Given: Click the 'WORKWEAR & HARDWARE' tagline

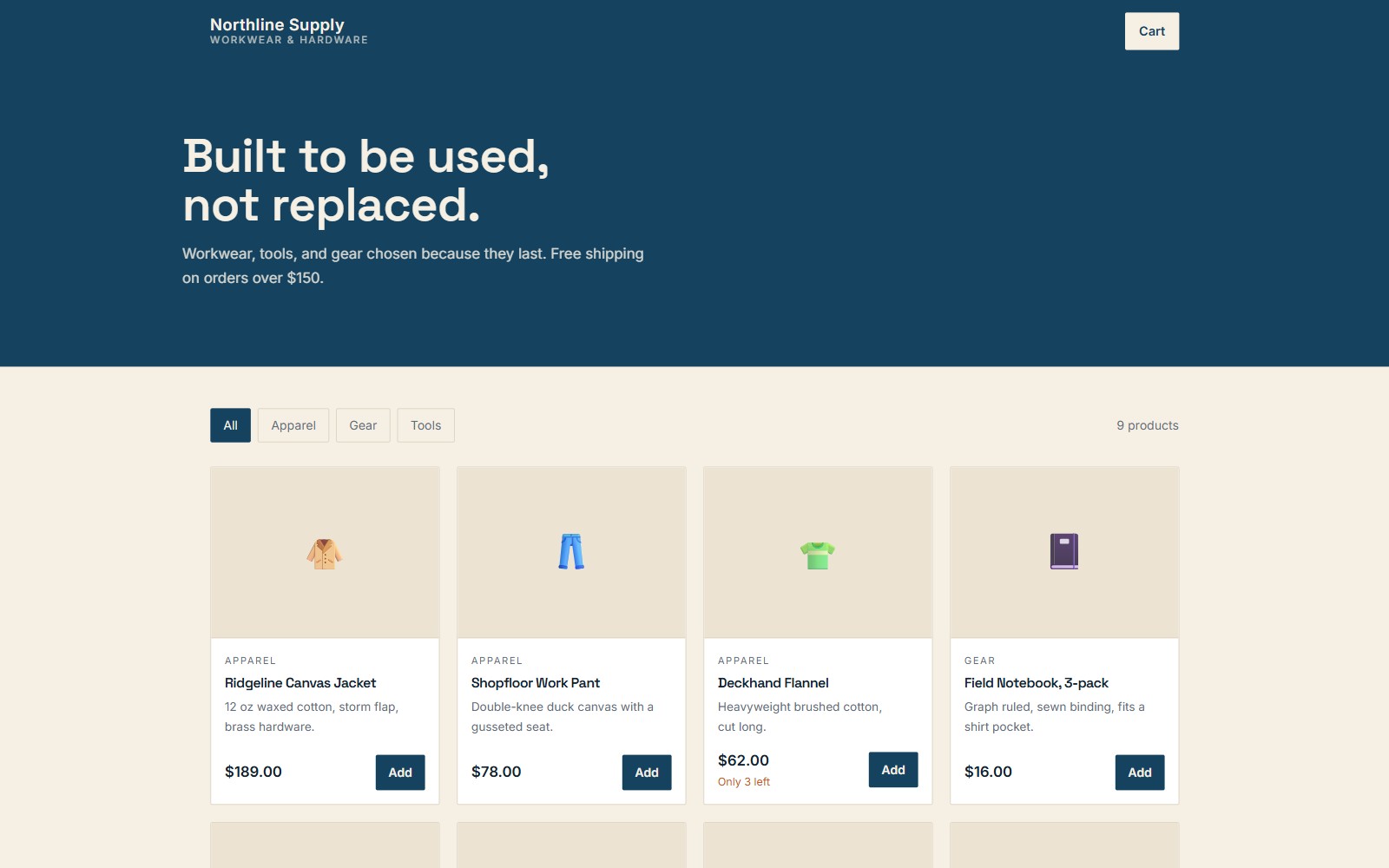Looking at the screenshot, I should coord(289,40).
